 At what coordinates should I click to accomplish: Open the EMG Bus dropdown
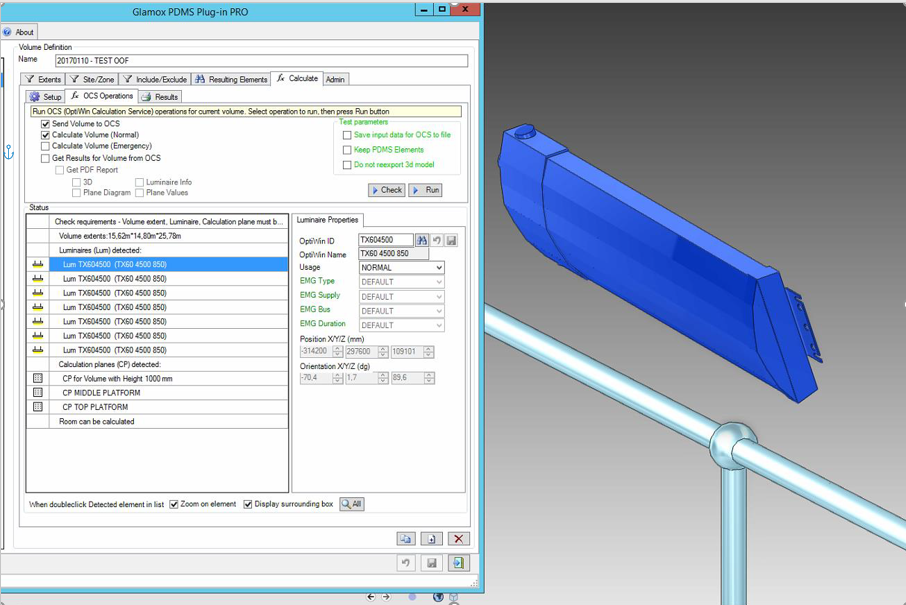(x=402, y=311)
